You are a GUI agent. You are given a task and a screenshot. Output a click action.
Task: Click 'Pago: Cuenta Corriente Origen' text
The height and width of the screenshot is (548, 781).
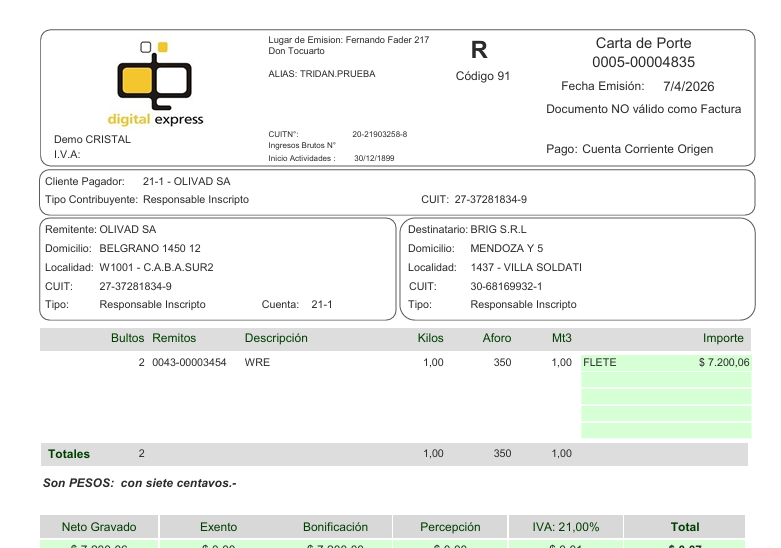[630, 149]
